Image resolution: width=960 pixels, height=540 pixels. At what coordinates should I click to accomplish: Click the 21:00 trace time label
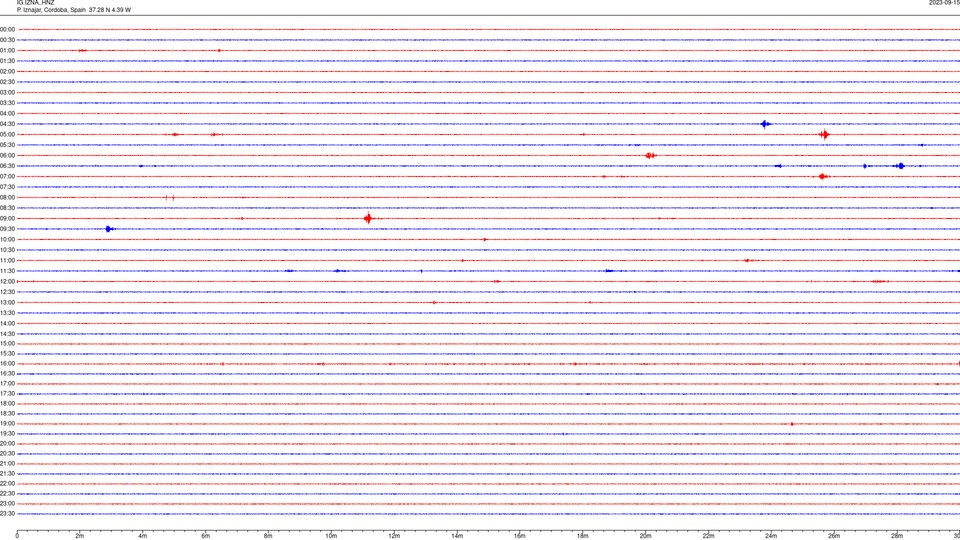(7, 463)
